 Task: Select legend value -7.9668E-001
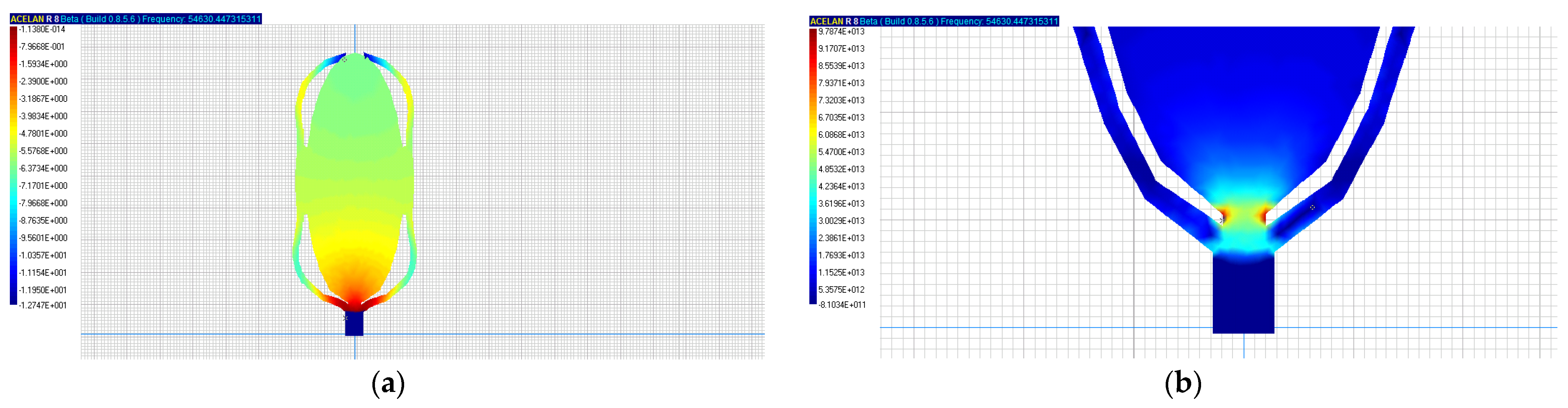tap(42, 47)
